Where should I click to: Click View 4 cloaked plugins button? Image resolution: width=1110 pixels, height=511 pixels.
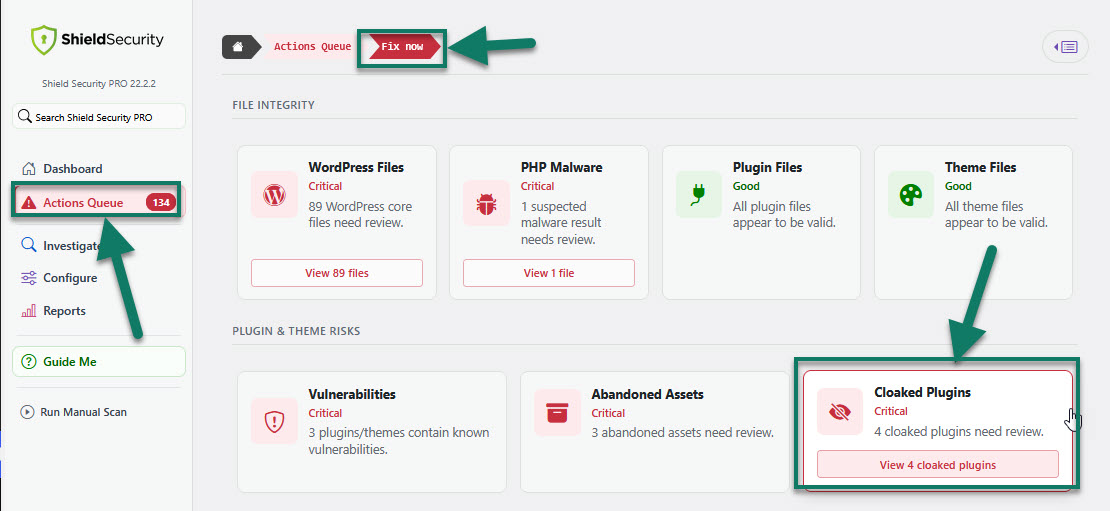(x=938, y=465)
